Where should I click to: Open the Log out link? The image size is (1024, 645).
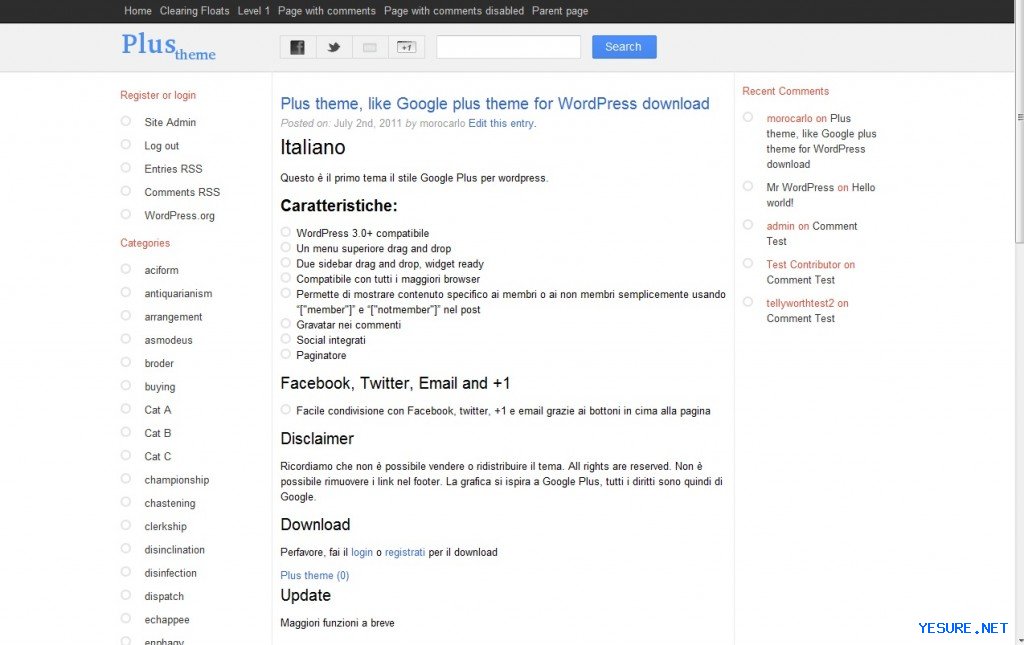[162, 146]
